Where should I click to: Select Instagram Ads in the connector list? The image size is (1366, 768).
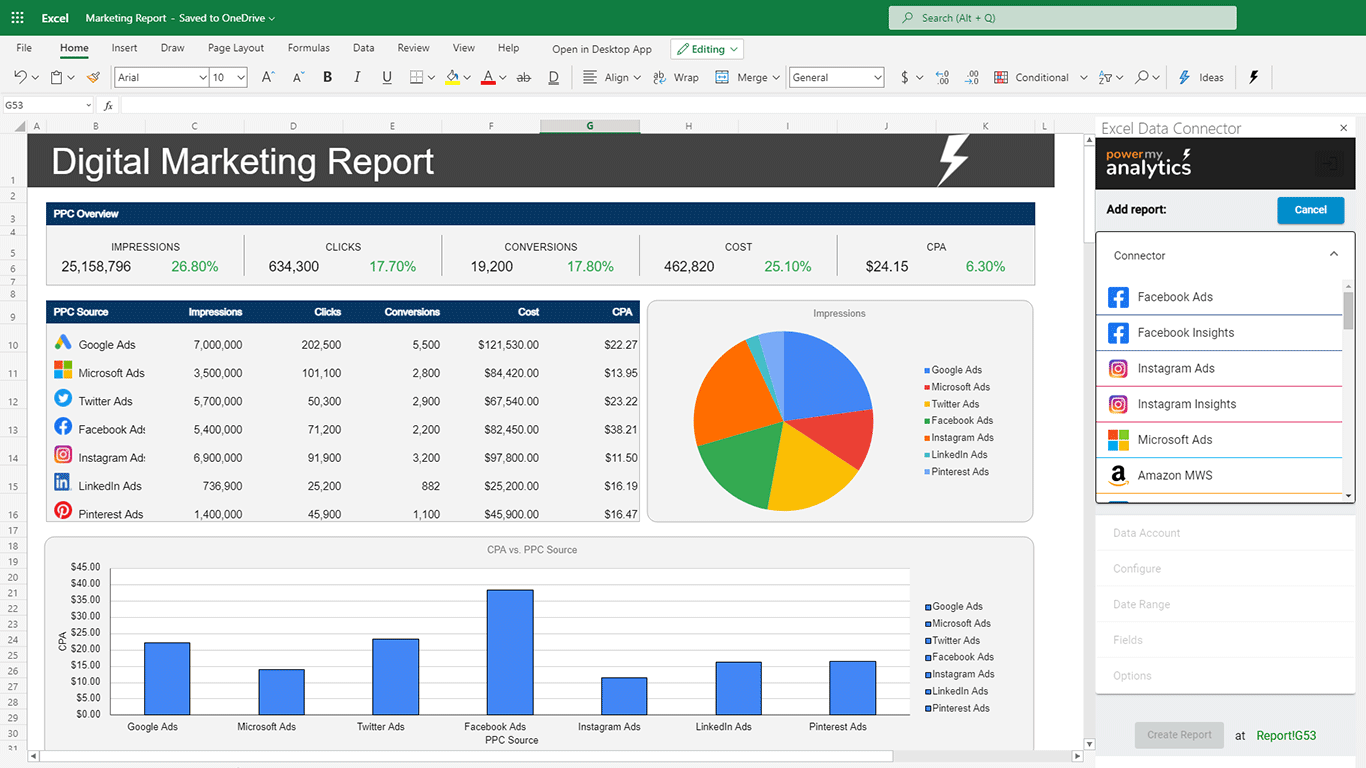1175,368
